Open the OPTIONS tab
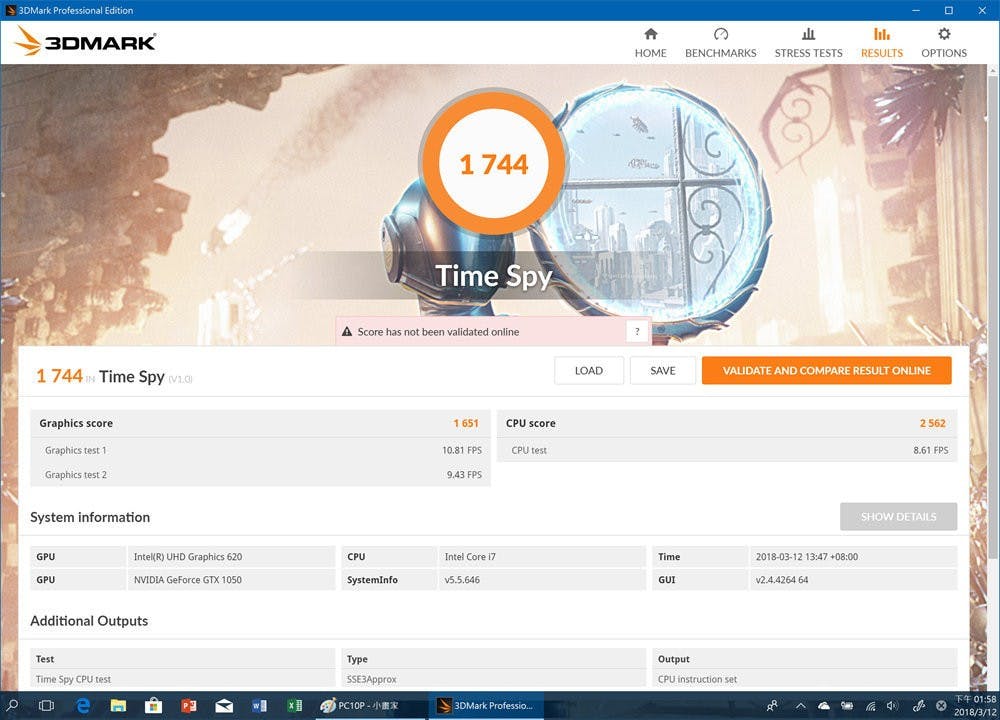 click(944, 43)
